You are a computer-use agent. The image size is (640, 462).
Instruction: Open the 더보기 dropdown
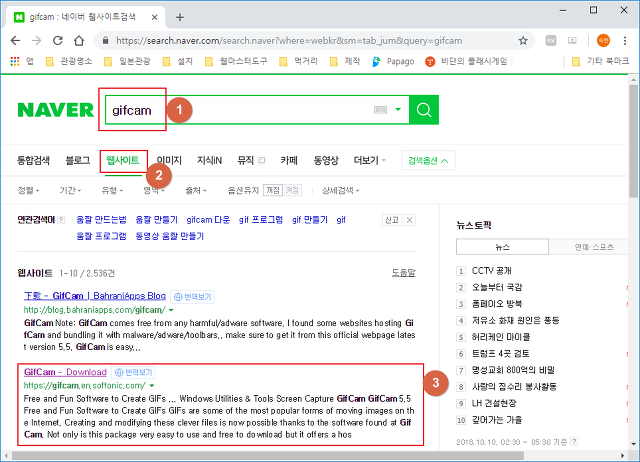click(x=369, y=160)
